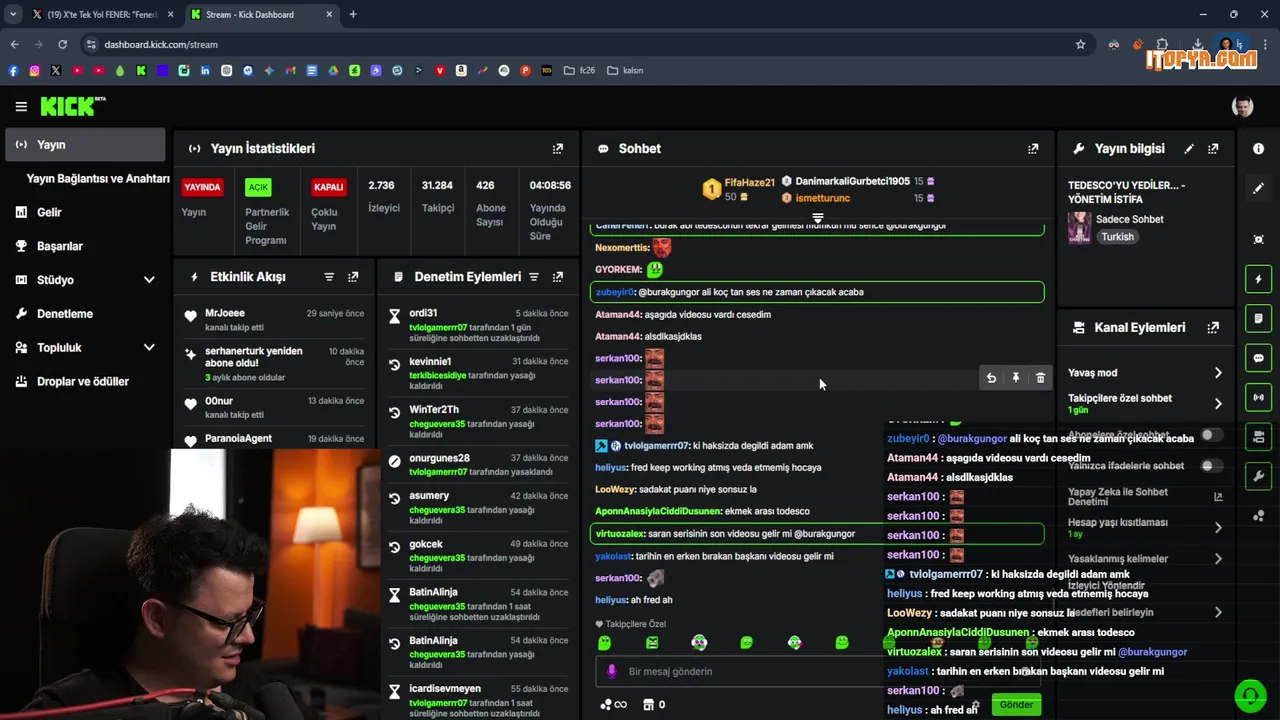
Task: Open the Facebook bookmark in bookmarks bar
Action: pyautogui.click(x=13, y=71)
